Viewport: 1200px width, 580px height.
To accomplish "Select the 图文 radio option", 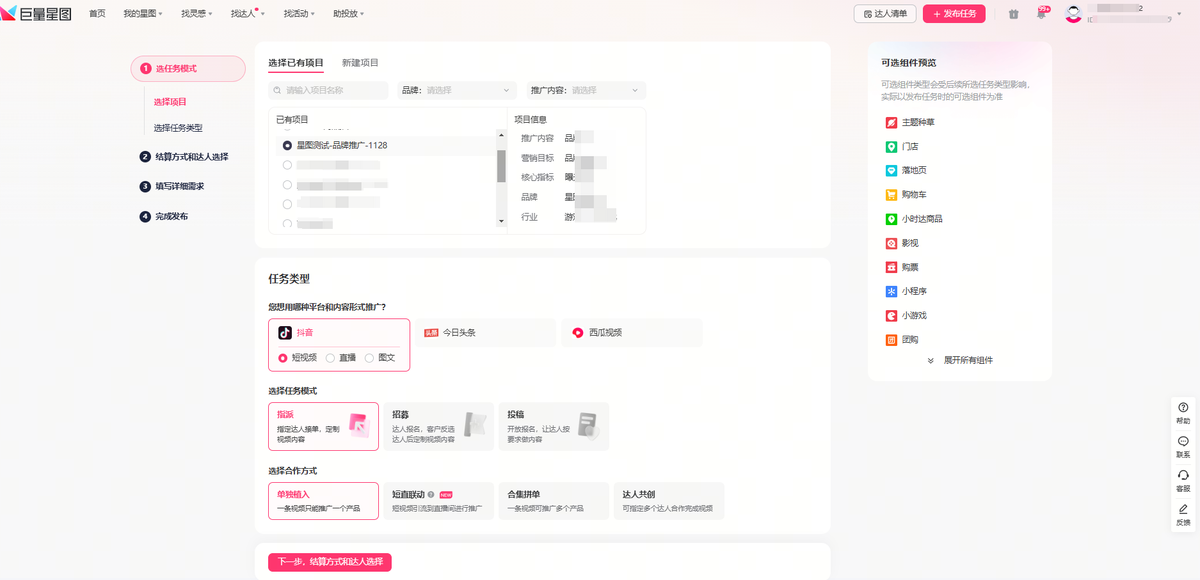I will point(369,358).
